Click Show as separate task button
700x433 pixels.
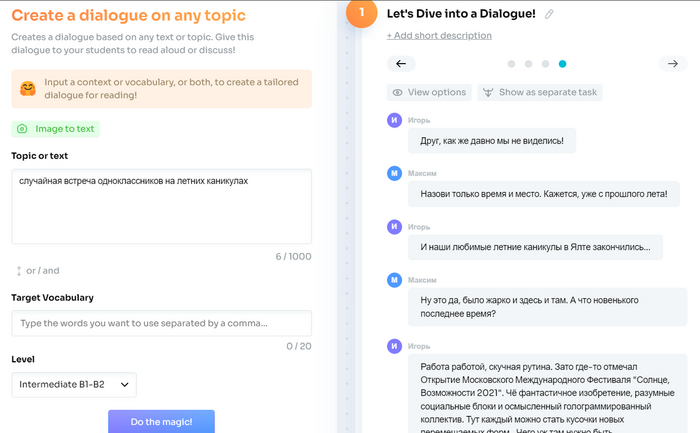pyautogui.click(x=539, y=92)
